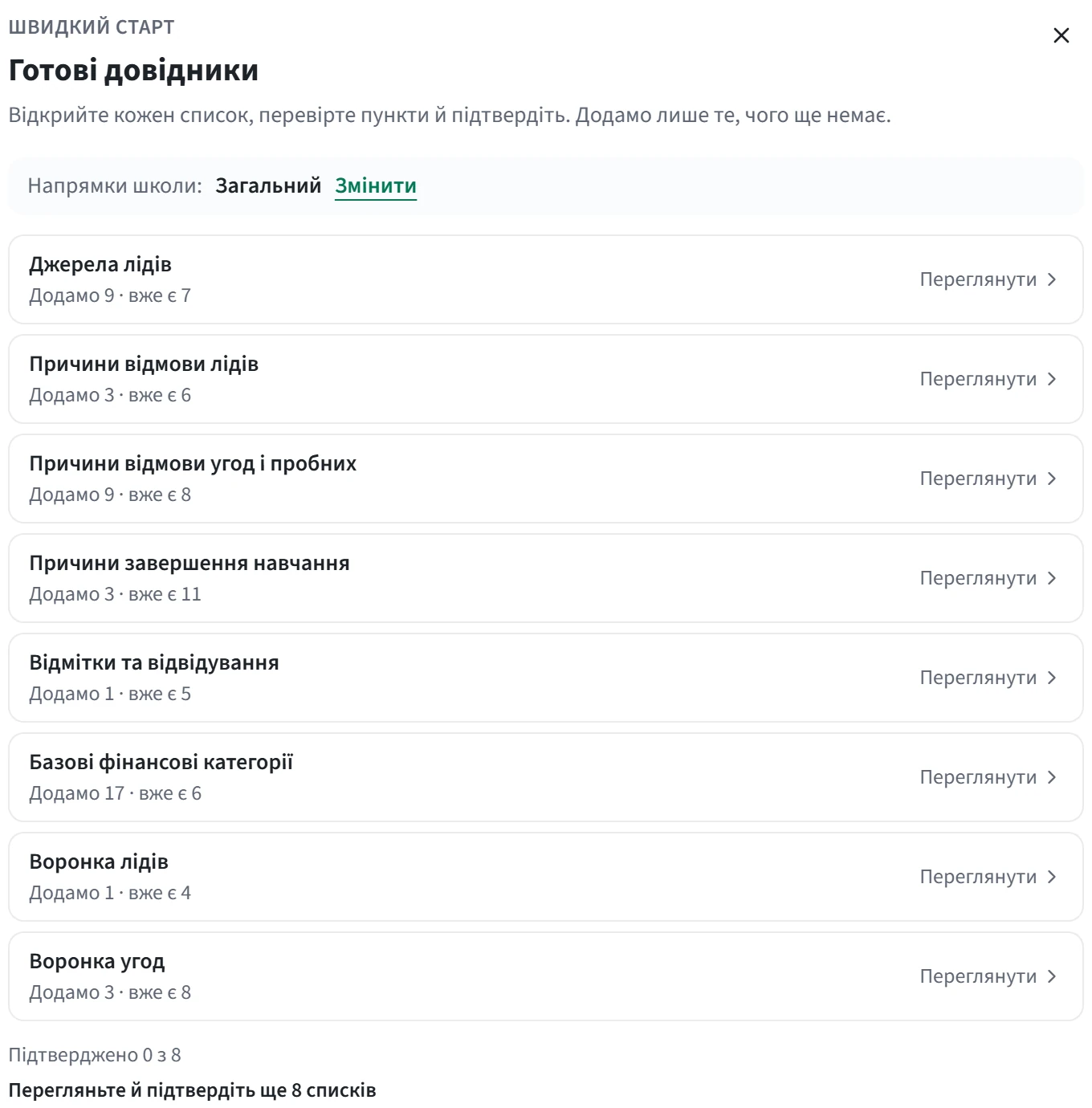The image size is (1092, 1108).
Task: Select the Воронка лідів title
Action: 99,862
